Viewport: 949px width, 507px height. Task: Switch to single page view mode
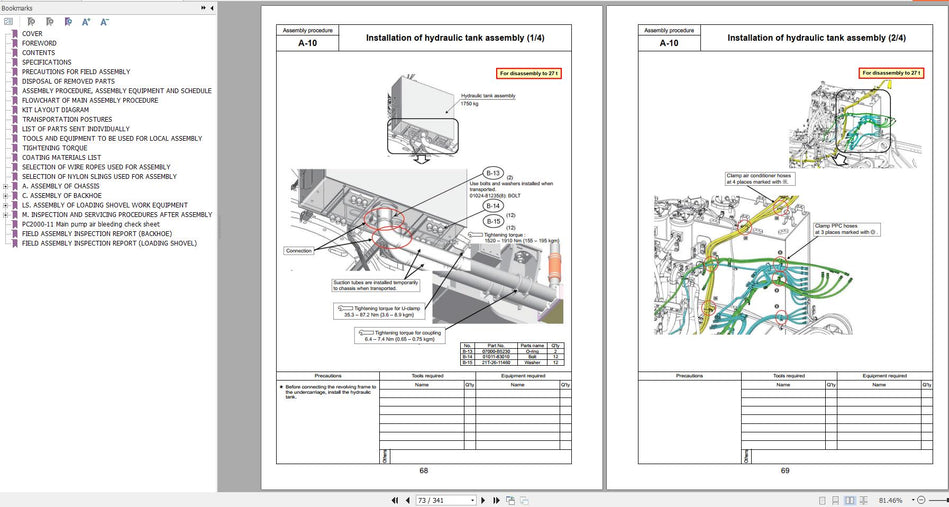pos(821,500)
